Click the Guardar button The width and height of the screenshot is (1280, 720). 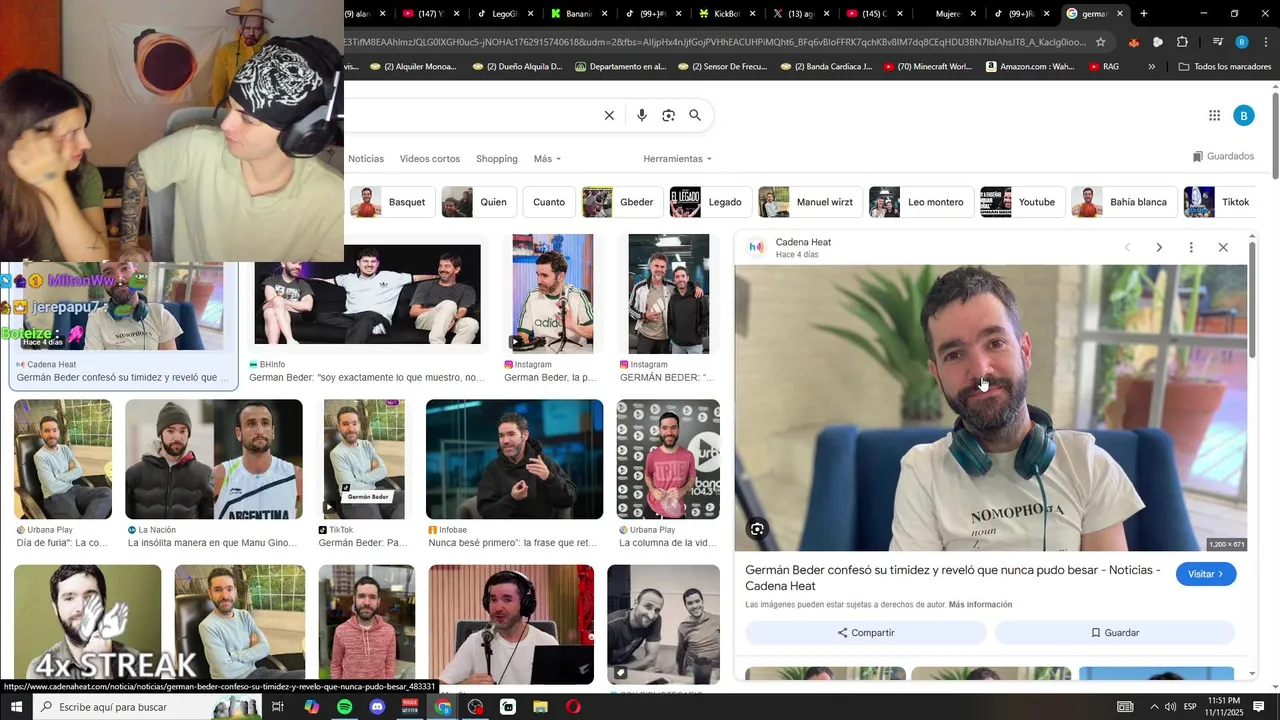tap(1115, 633)
